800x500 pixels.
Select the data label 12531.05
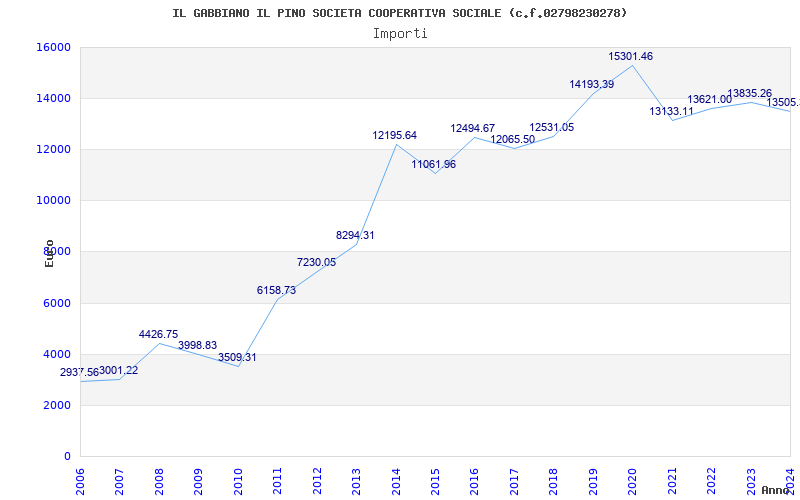tap(552, 127)
